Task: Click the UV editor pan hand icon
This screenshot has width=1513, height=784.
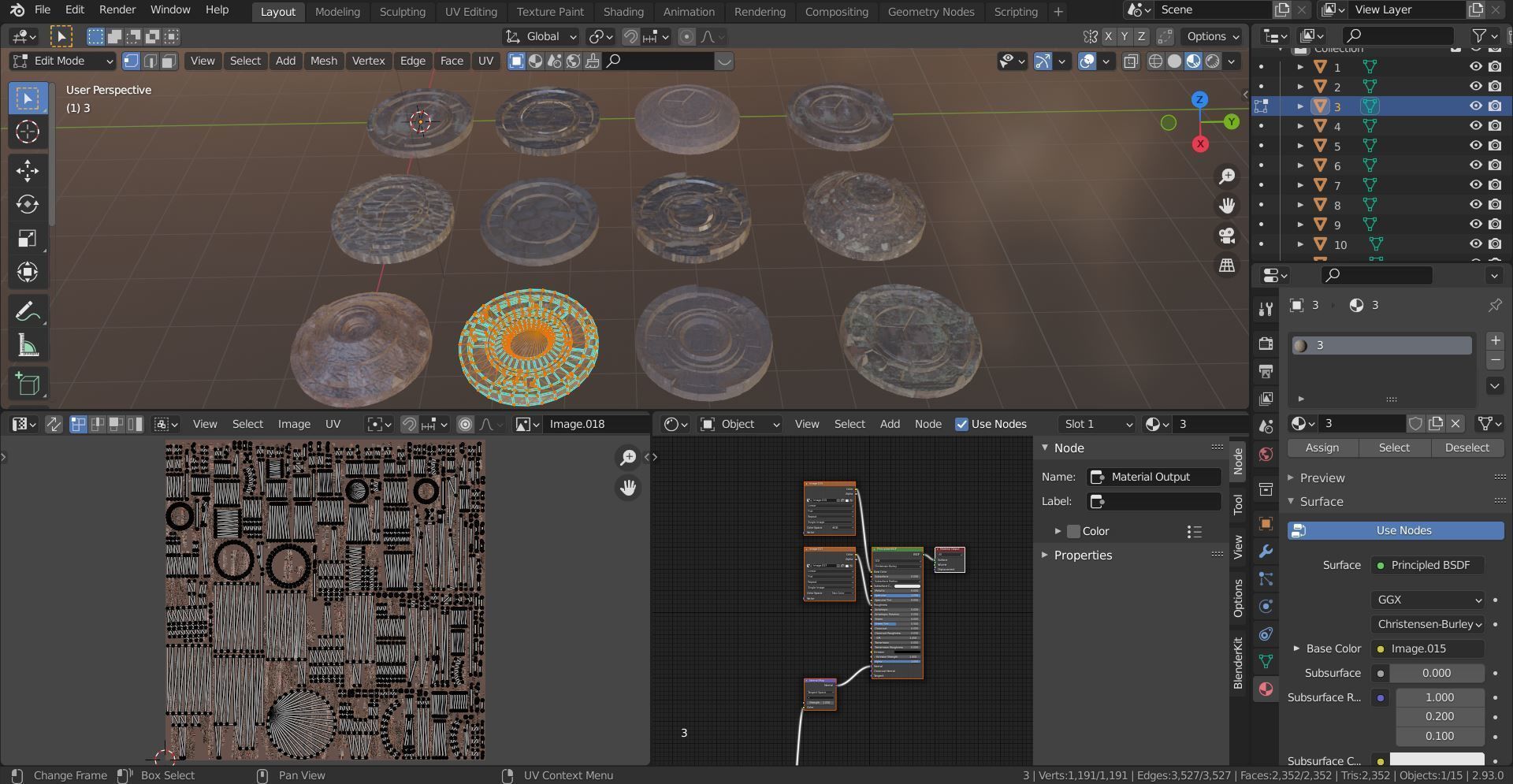Action: pyautogui.click(x=628, y=489)
